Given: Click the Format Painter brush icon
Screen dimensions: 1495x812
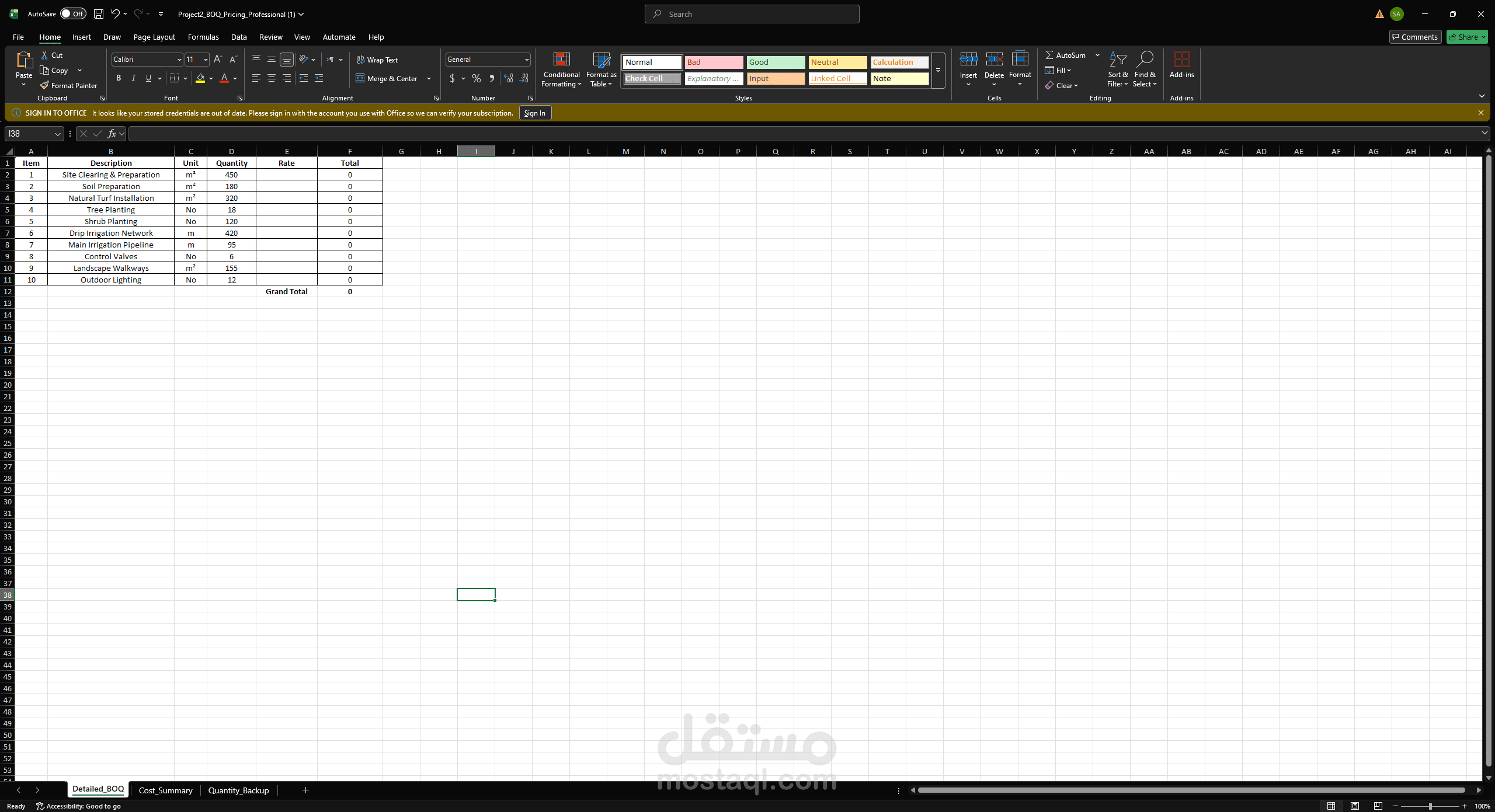Looking at the screenshot, I should click(44, 85).
